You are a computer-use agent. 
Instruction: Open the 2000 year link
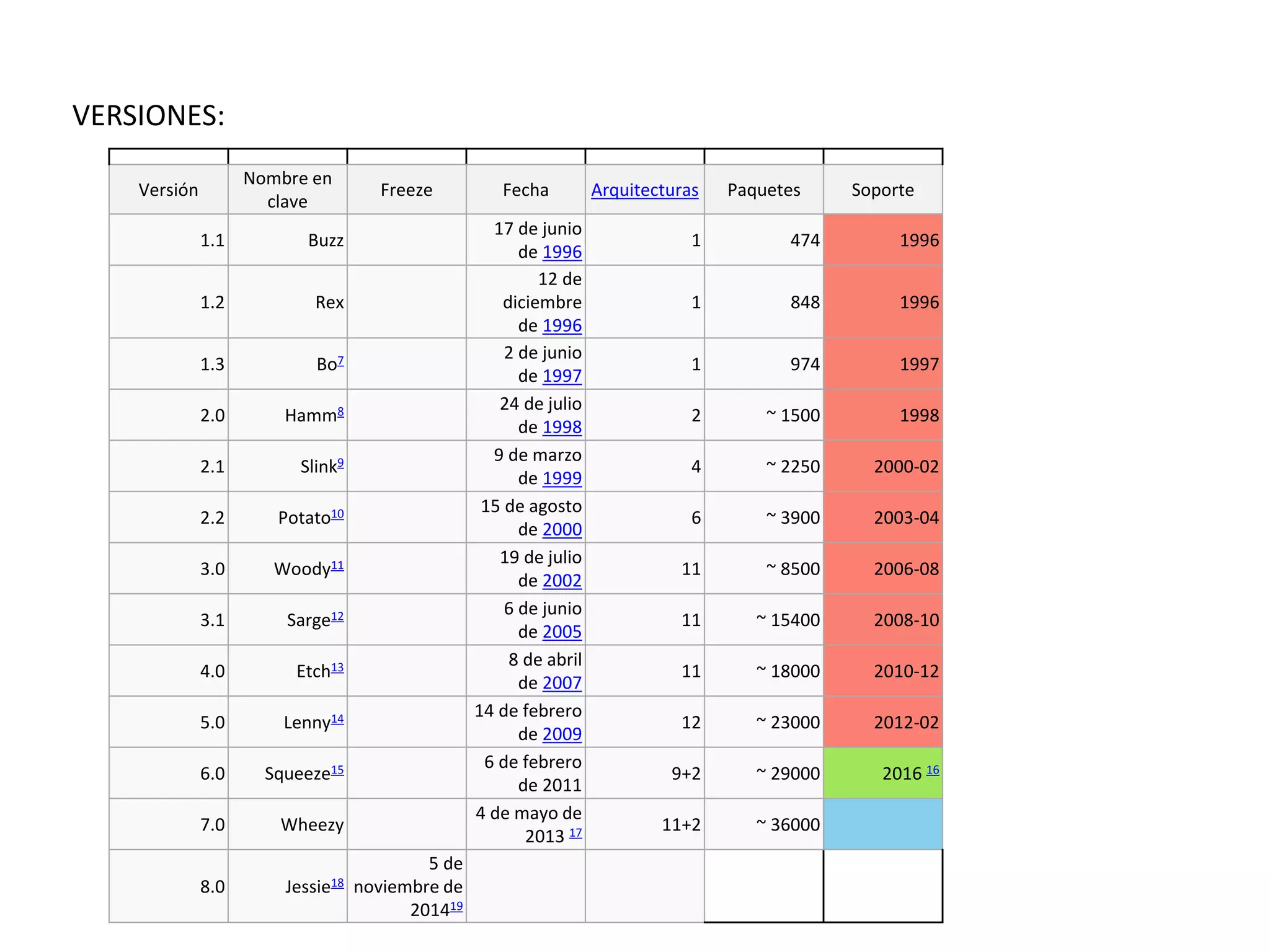click(562, 530)
